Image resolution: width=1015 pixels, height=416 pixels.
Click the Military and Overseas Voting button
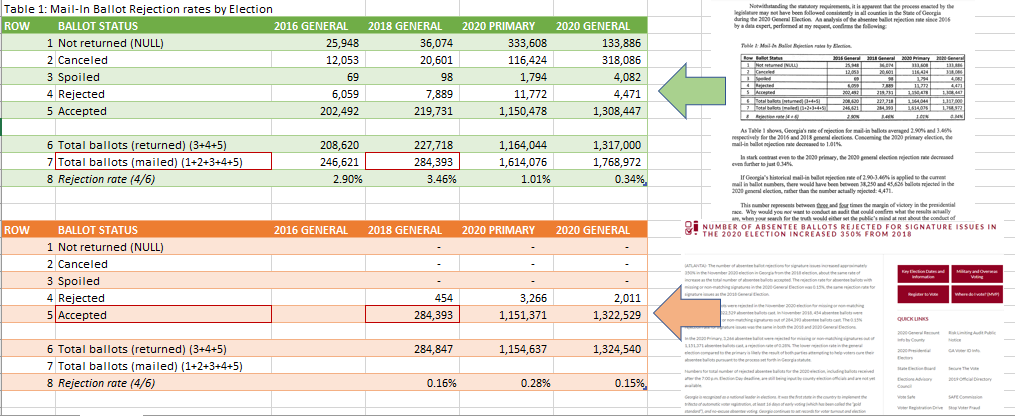(975, 274)
